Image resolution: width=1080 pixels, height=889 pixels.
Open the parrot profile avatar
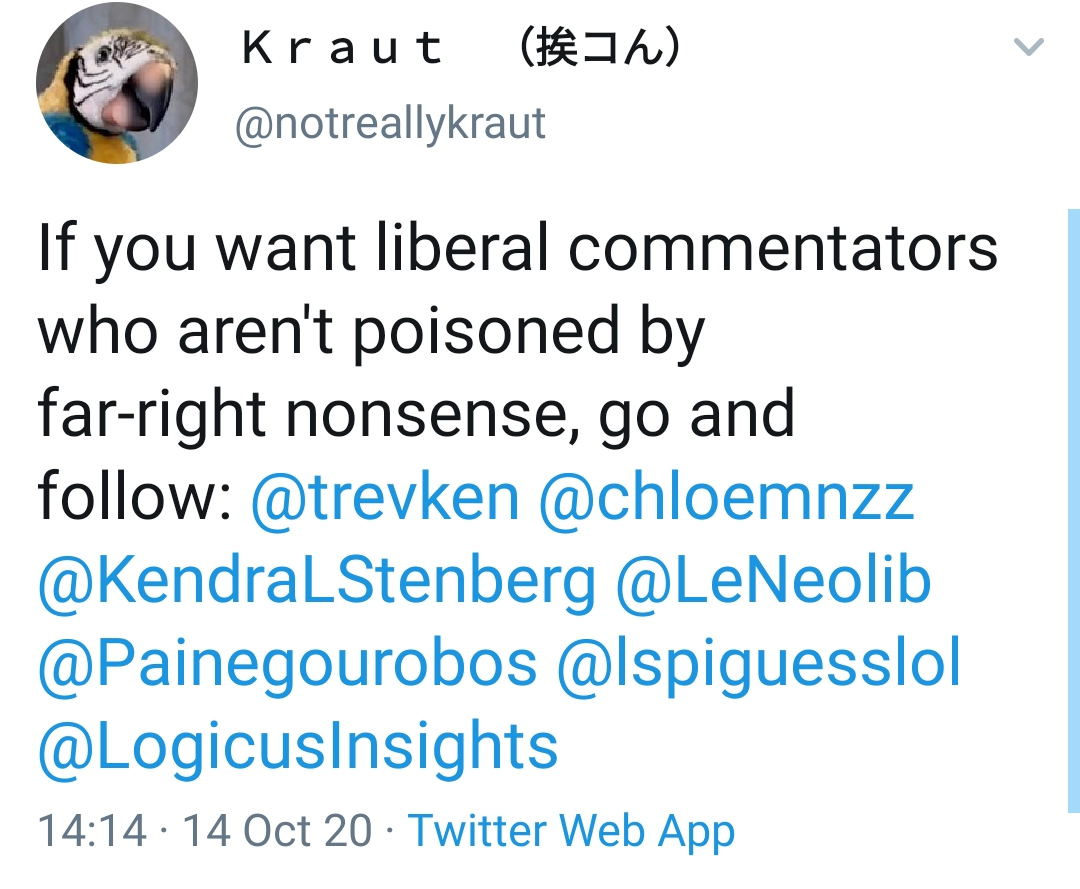[116, 83]
